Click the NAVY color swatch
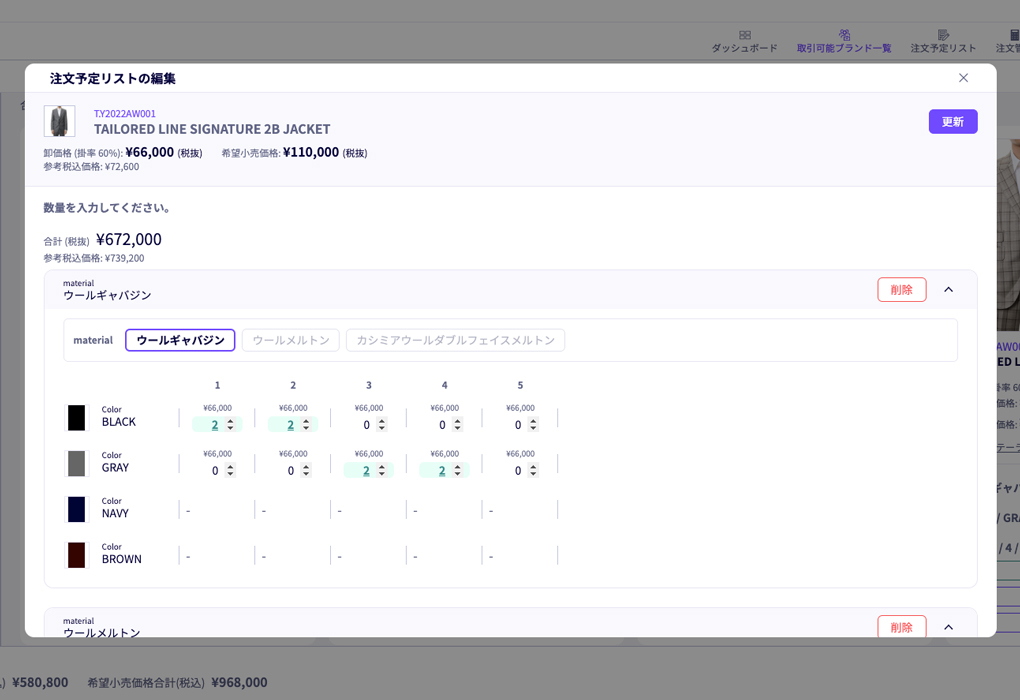 coord(76,509)
